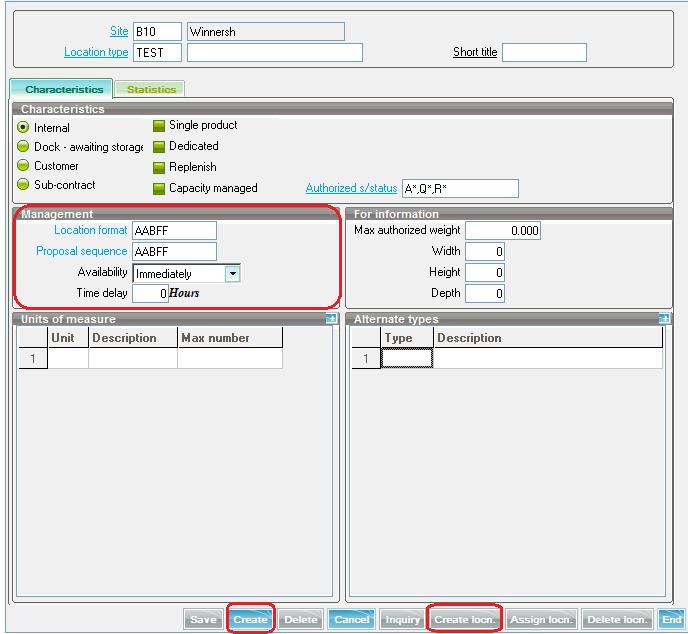This screenshot has height=634, width=688.
Task: Click the Location format input field
Action: pyautogui.click(x=174, y=230)
